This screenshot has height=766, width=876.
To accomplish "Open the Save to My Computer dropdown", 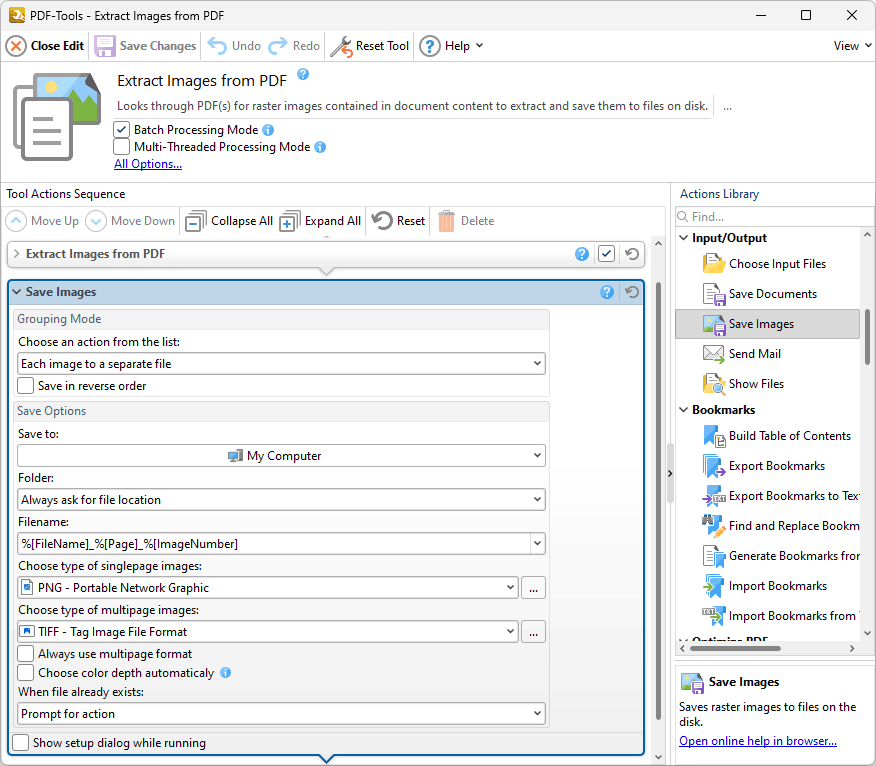I will [281, 456].
